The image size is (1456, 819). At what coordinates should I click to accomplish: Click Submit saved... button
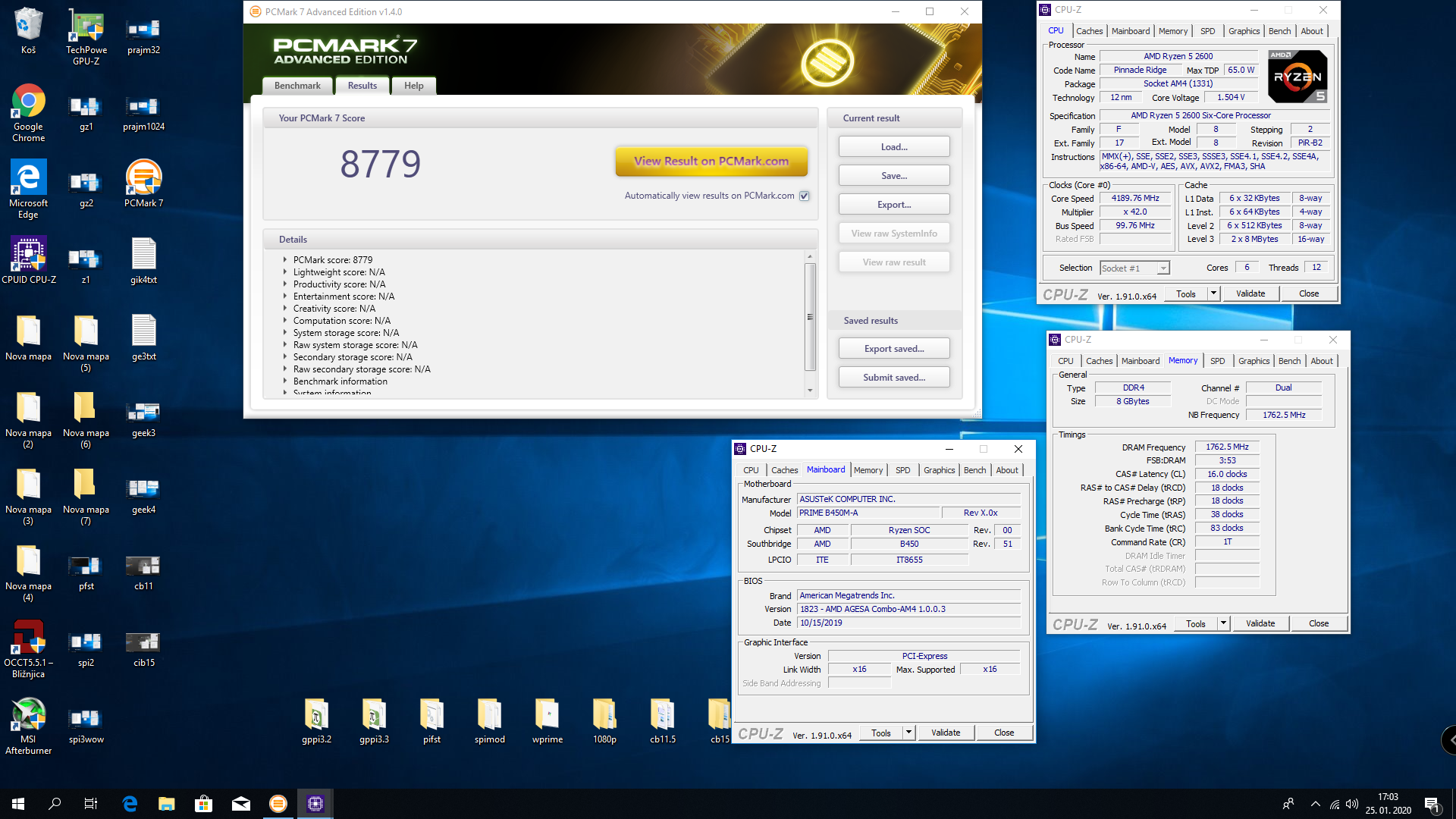pyautogui.click(x=894, y=378)
